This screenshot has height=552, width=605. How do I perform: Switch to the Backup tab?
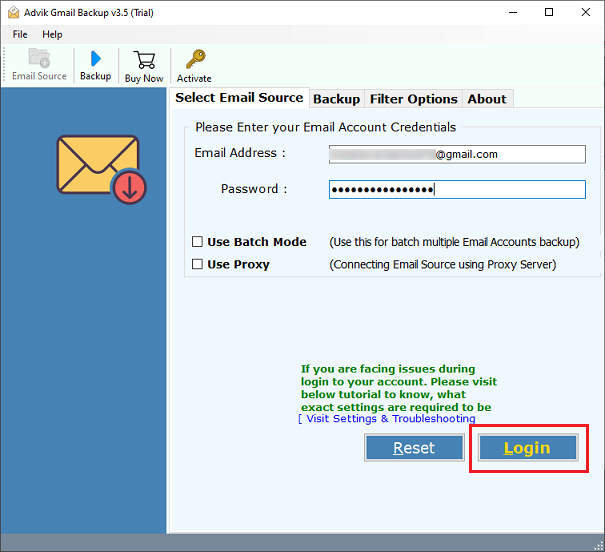[x=336, y=99]
